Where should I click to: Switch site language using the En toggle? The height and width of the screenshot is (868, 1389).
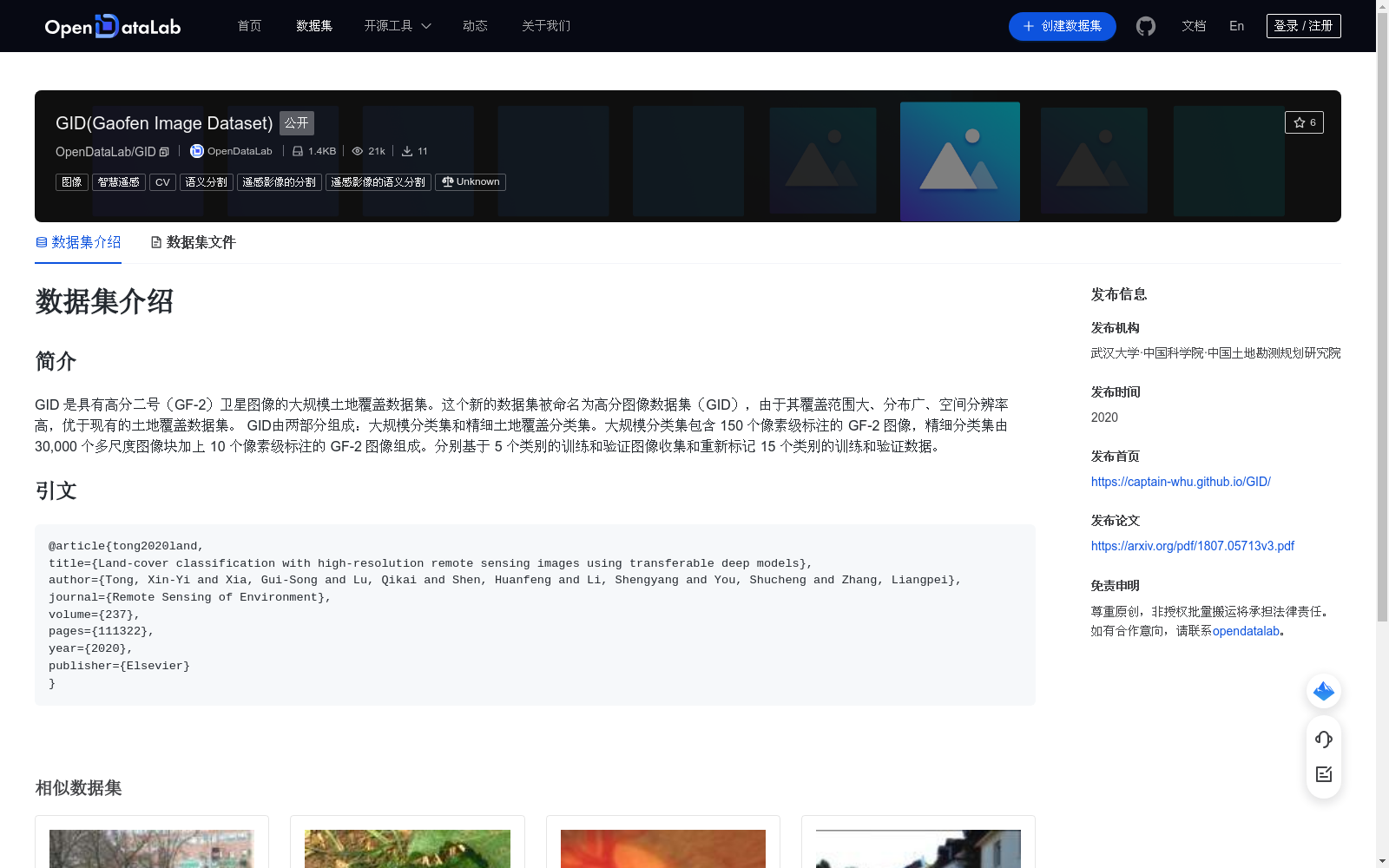click(1236, 26)
